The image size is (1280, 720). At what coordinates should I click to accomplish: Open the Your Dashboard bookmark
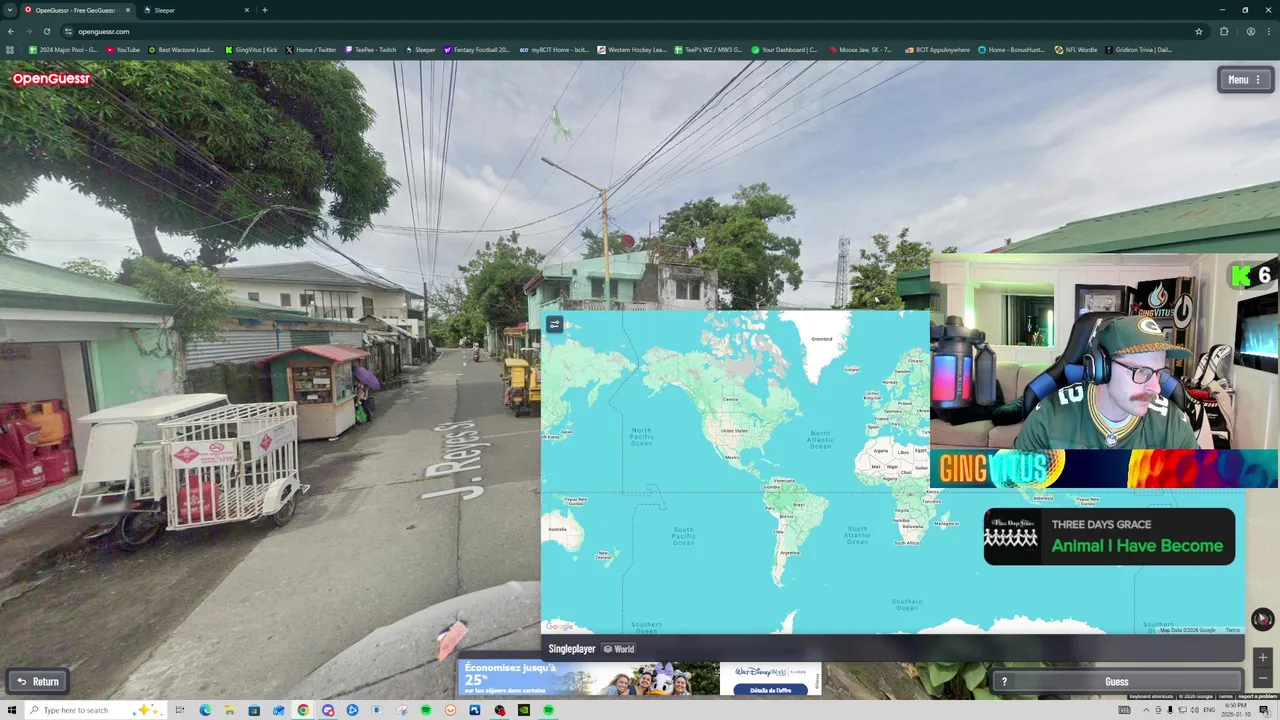pos(785,49)
